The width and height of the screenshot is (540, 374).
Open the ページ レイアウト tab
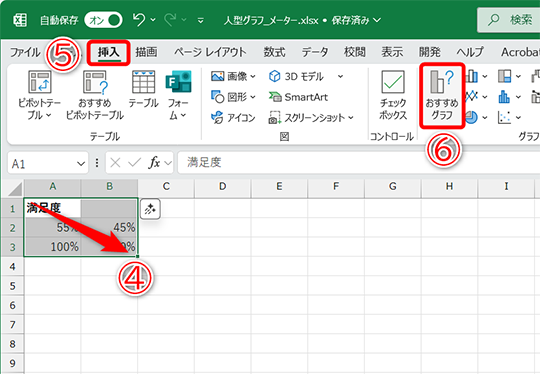(210, 52)
